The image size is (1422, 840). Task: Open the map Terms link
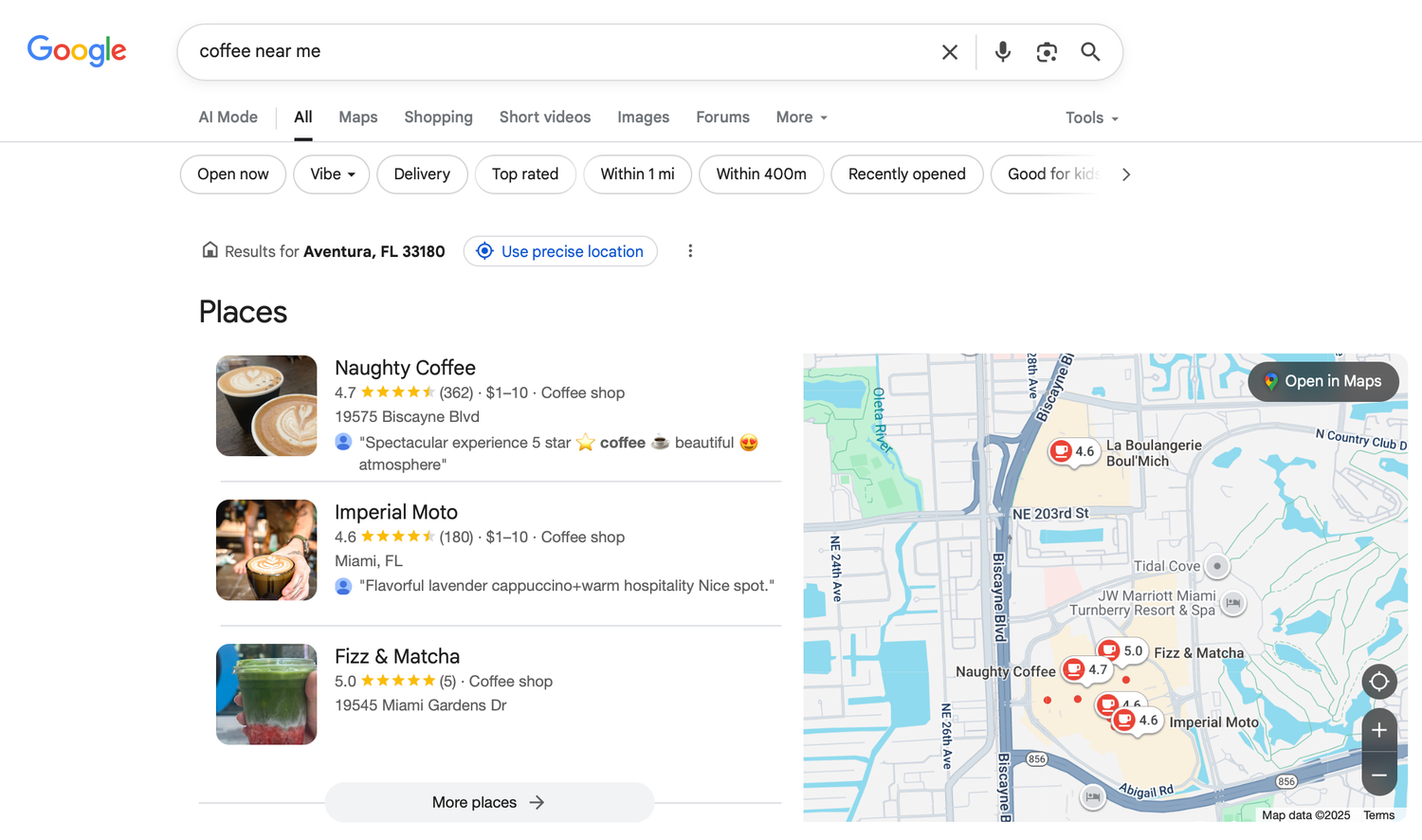(1378, 815)
